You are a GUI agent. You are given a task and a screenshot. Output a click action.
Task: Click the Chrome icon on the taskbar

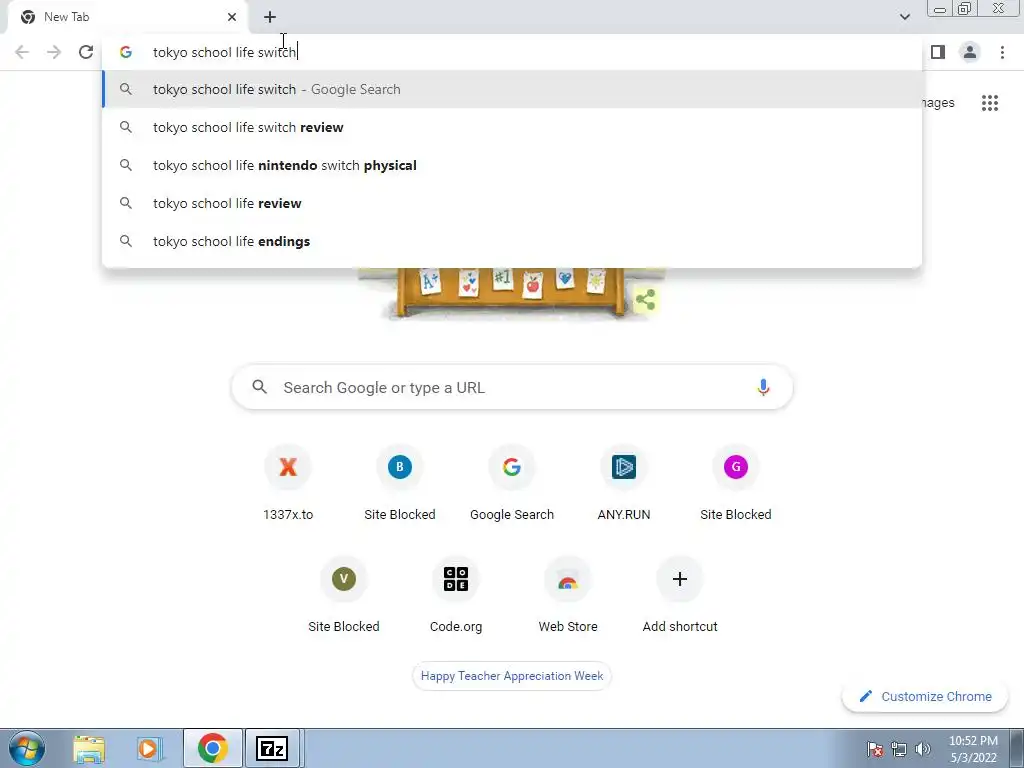(x=212, y=748)
